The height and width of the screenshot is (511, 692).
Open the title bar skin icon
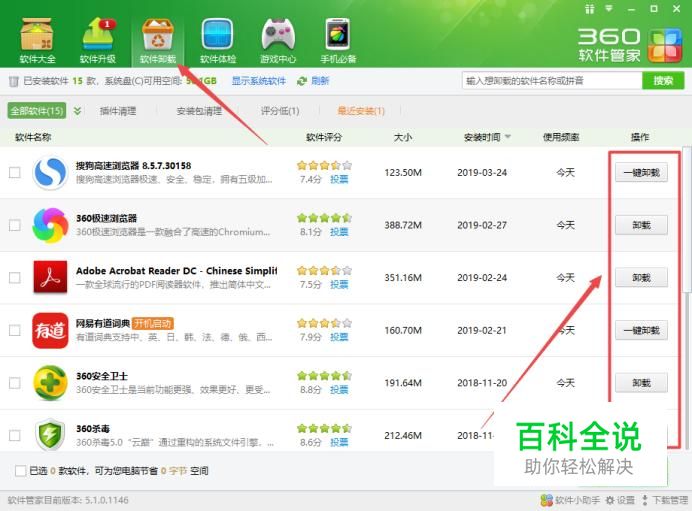590,9
